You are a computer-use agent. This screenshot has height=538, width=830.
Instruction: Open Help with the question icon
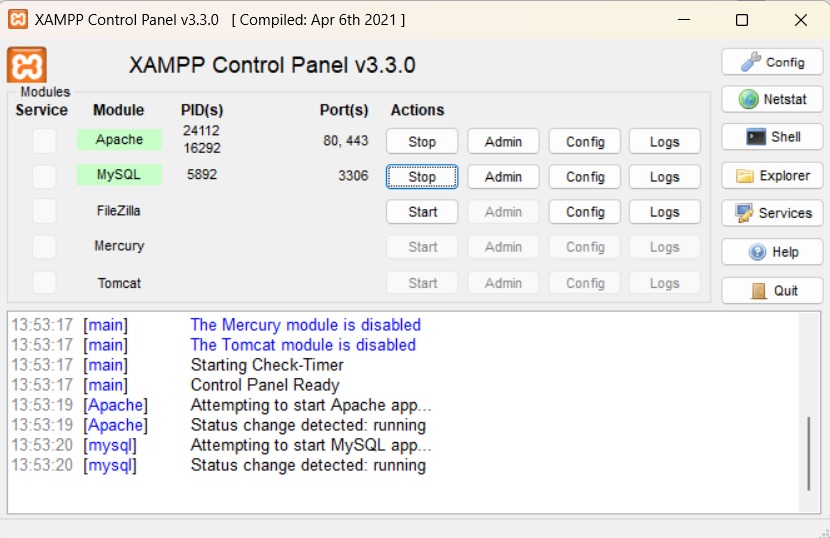click(772, 252)
